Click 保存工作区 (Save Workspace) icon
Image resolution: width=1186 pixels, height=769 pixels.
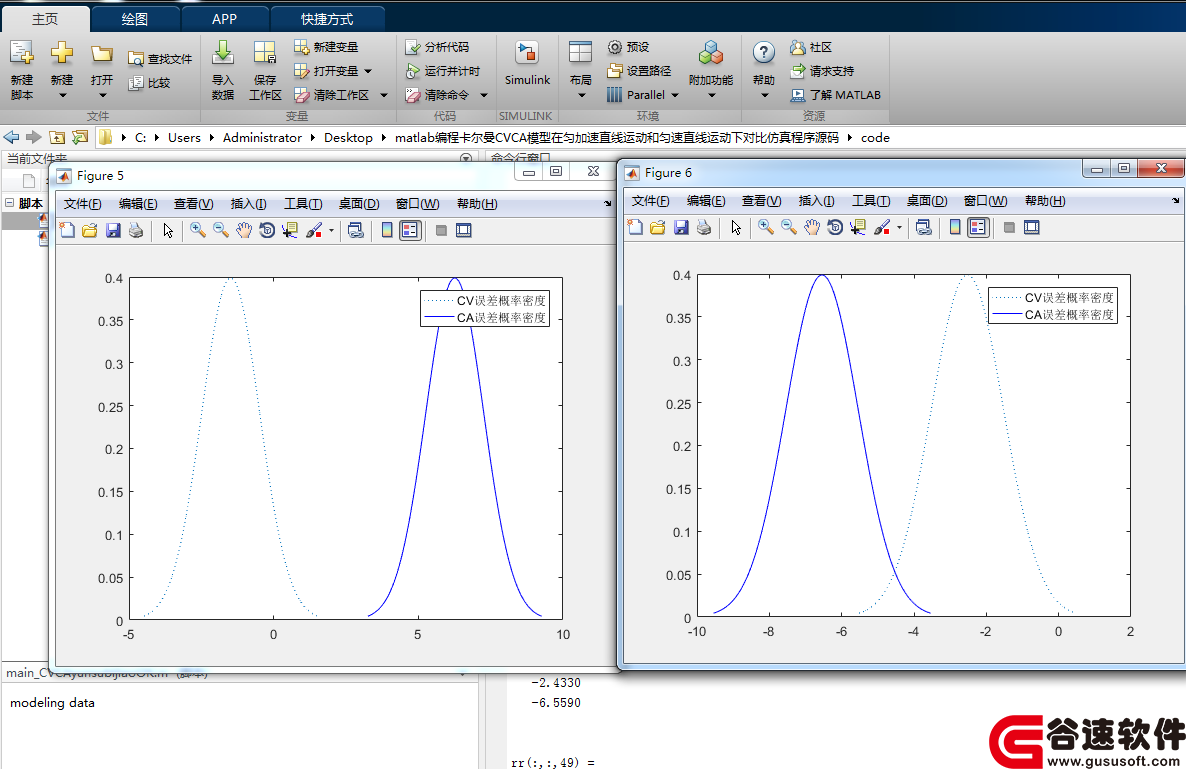265,54
